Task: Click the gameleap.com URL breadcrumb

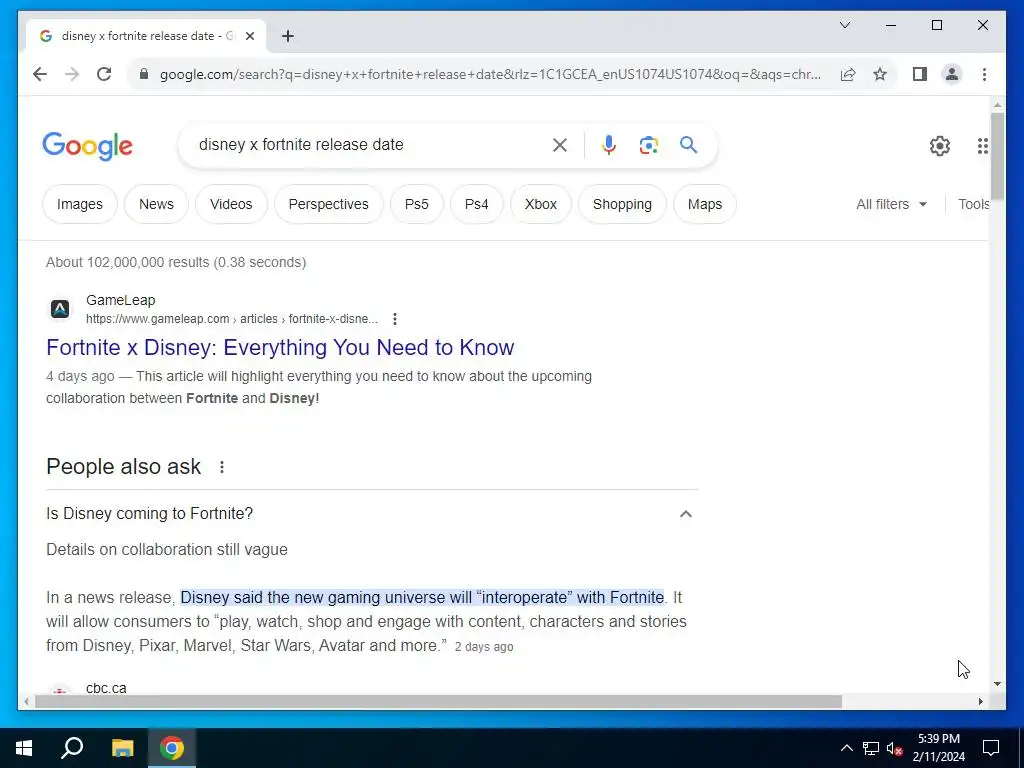Action: (232, 319)
